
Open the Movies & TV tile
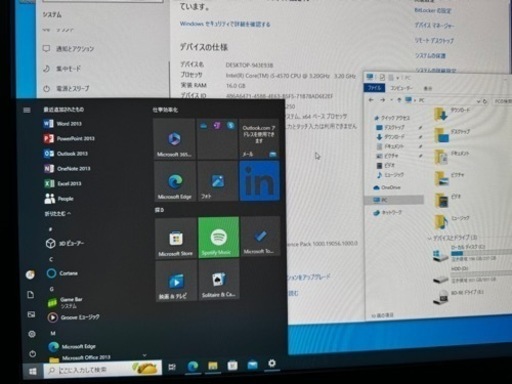click(176, 281)
